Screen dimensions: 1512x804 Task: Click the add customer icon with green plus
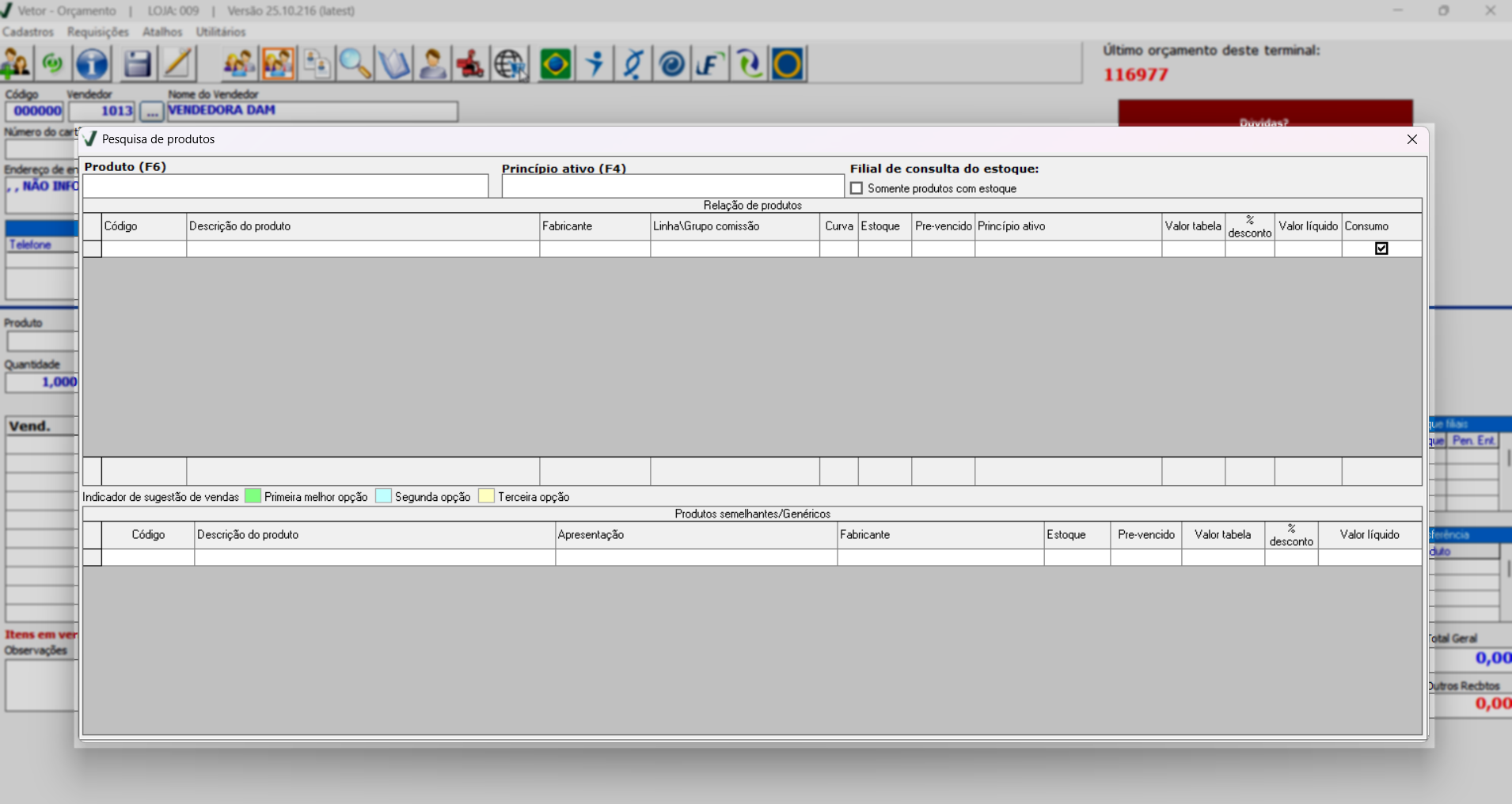pos(15,64)
